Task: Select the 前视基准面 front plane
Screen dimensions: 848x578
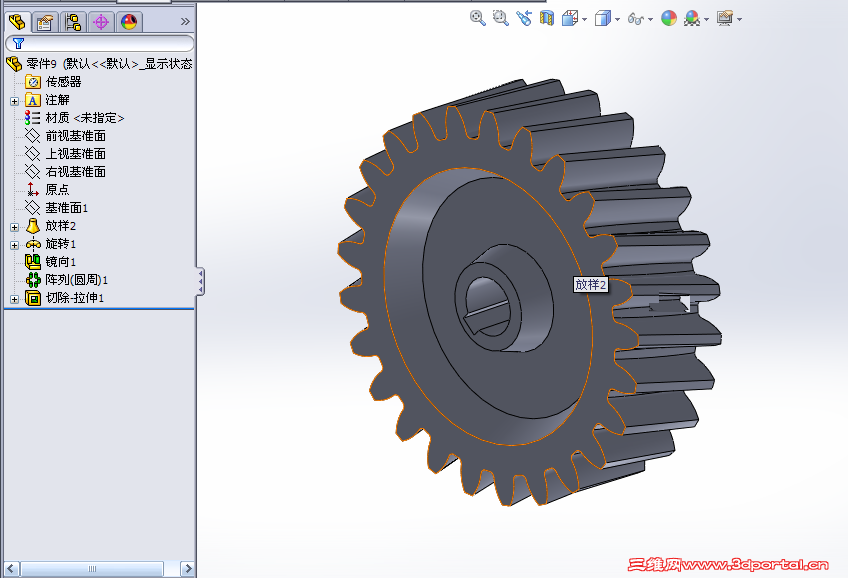Action: [76, 136]
